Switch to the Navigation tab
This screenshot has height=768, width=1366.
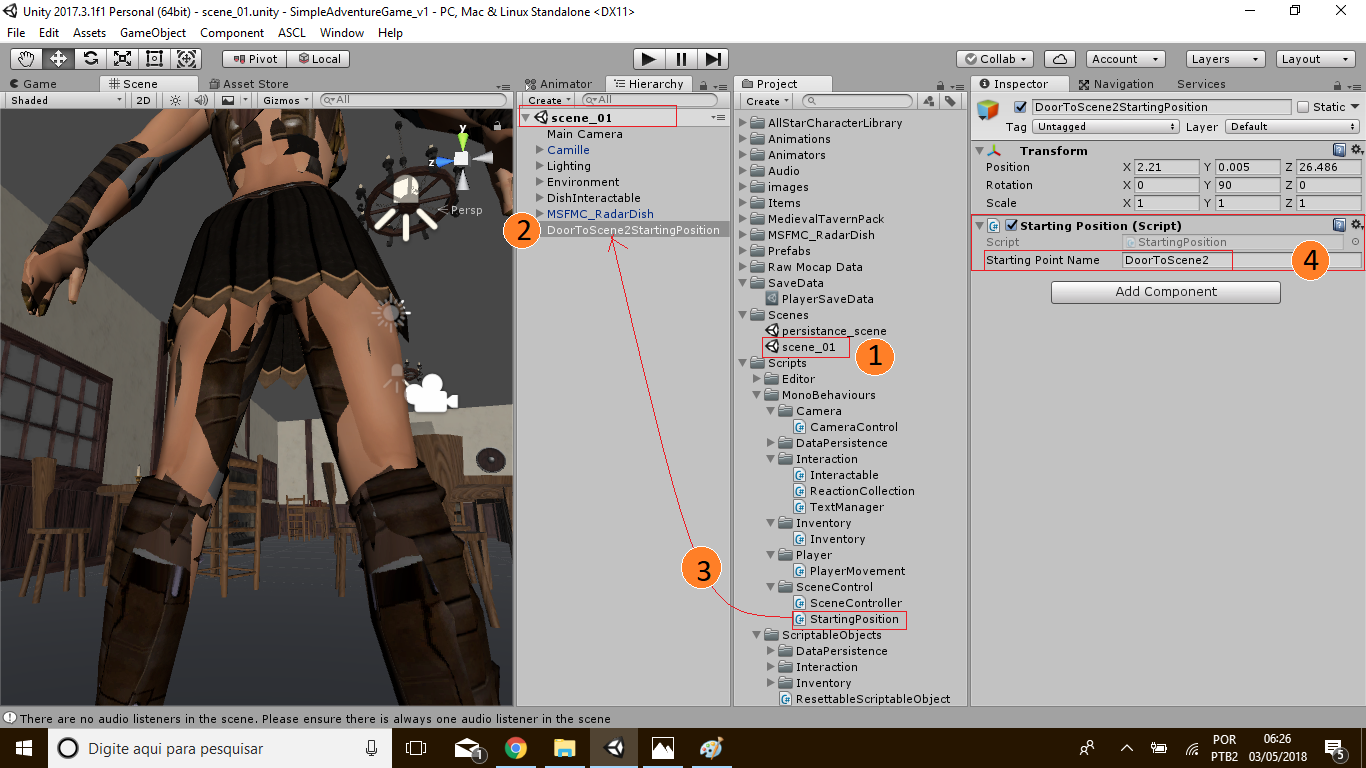(x=1117, y=83)
